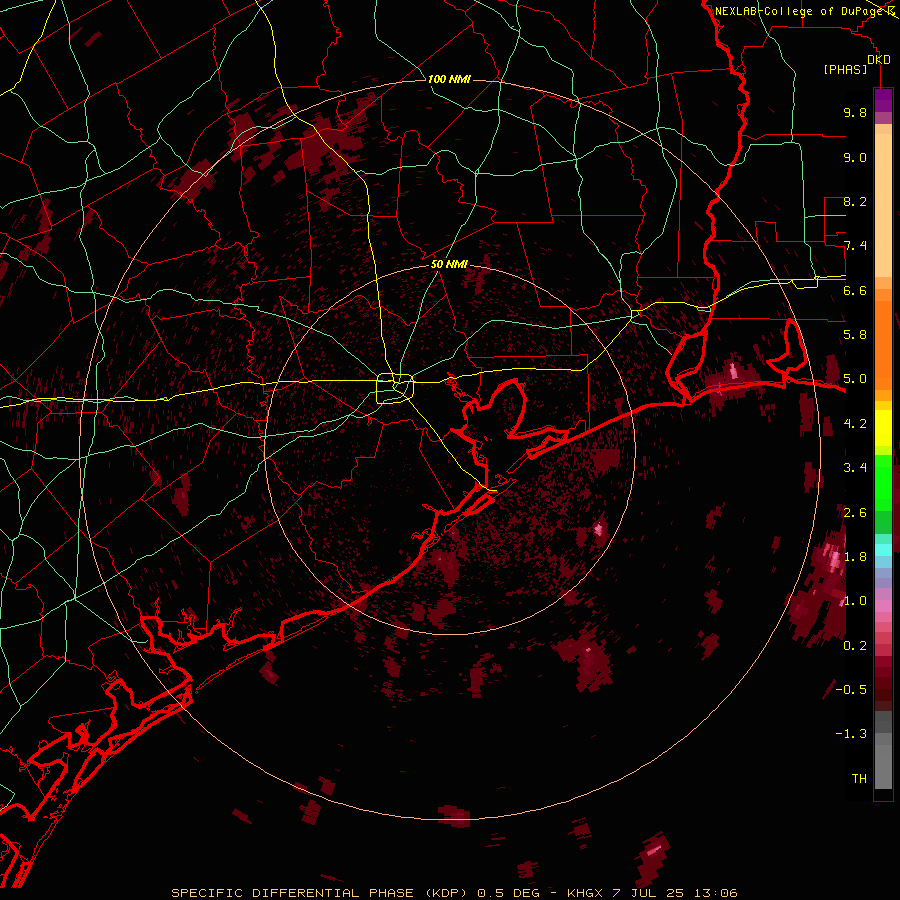
Task: Pick the orange color band beside 5.8
Action: click(883, 344)
